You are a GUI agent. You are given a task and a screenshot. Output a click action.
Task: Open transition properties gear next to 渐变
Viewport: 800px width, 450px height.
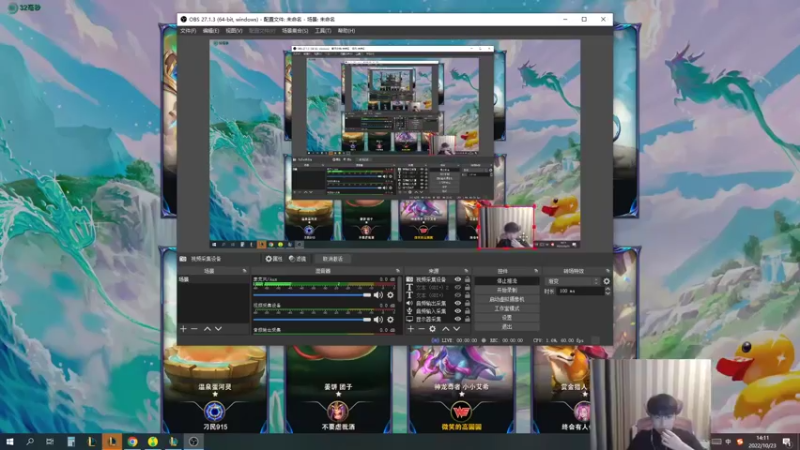pyautogui.click(x=607, y=281)
